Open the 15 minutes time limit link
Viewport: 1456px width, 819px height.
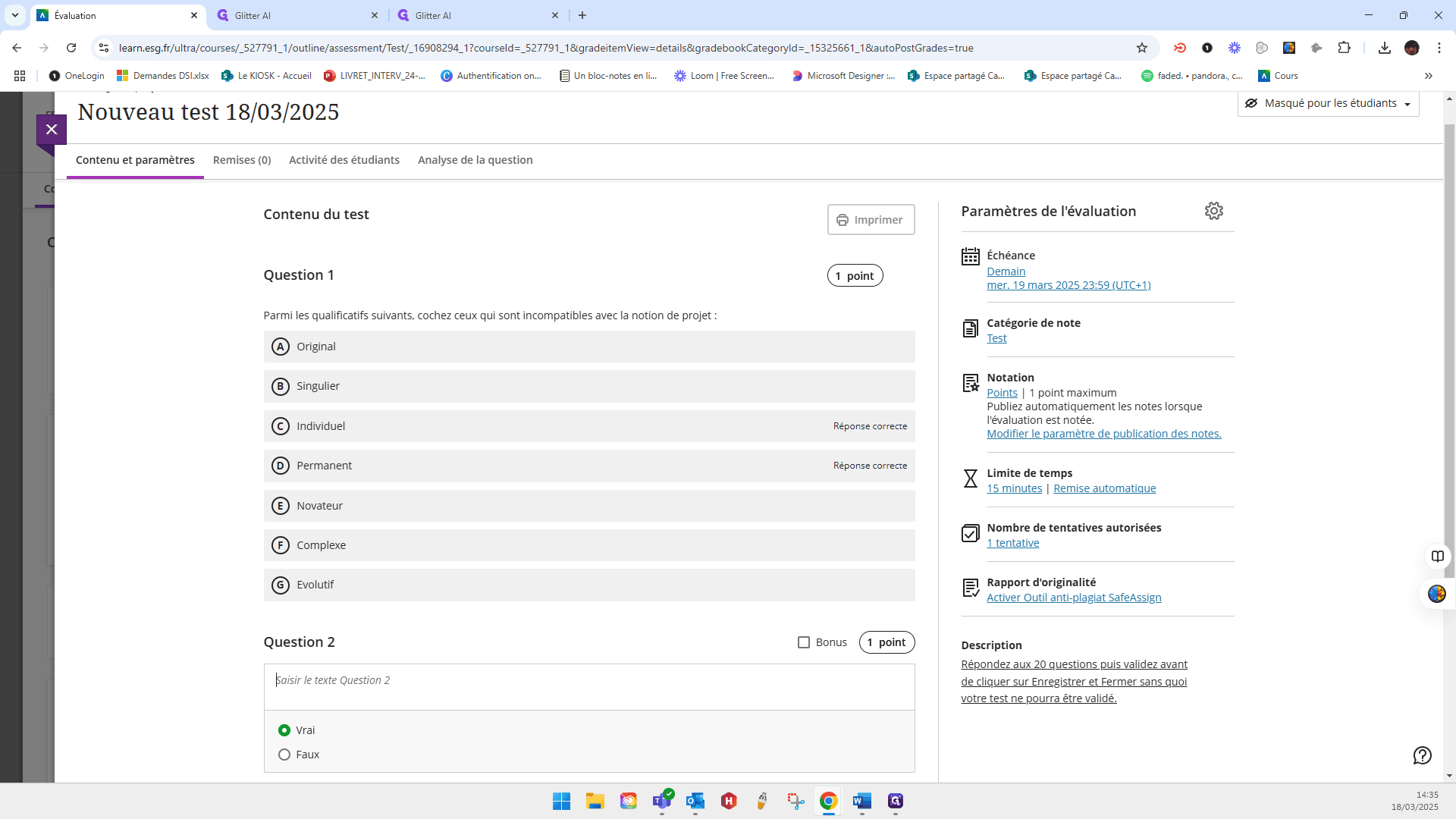point(1014,488)
